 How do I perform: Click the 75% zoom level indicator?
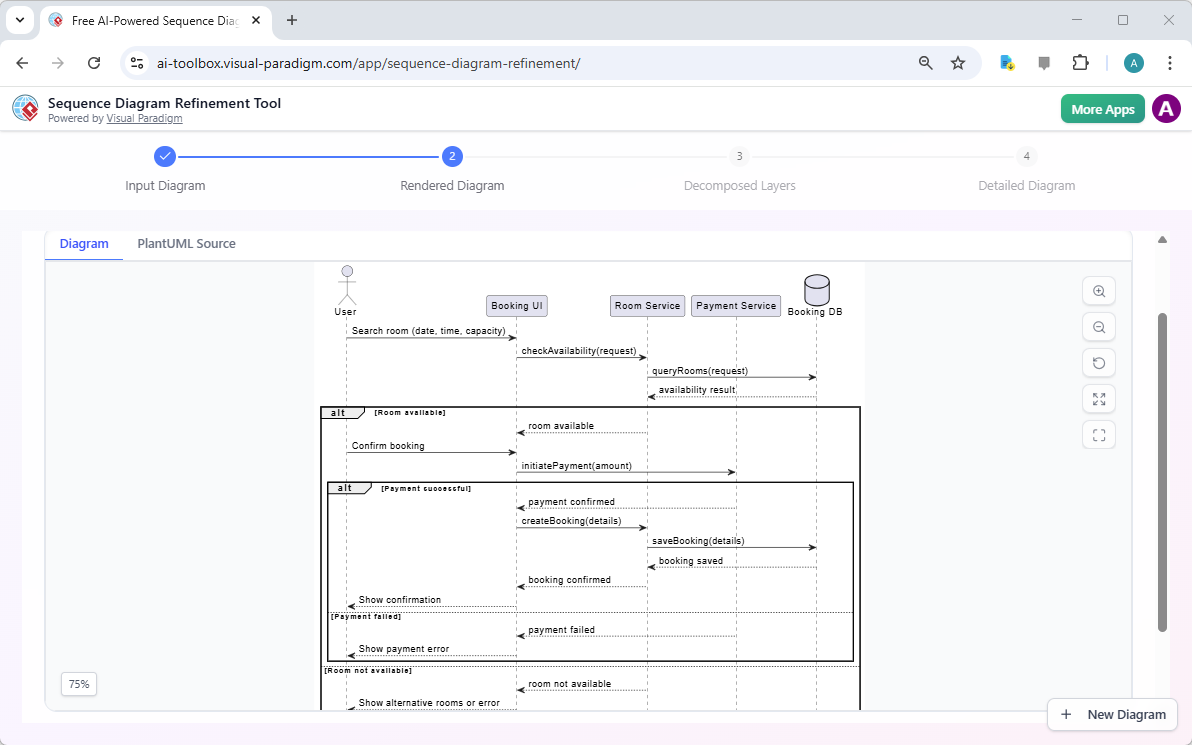[x=78, y=684]
